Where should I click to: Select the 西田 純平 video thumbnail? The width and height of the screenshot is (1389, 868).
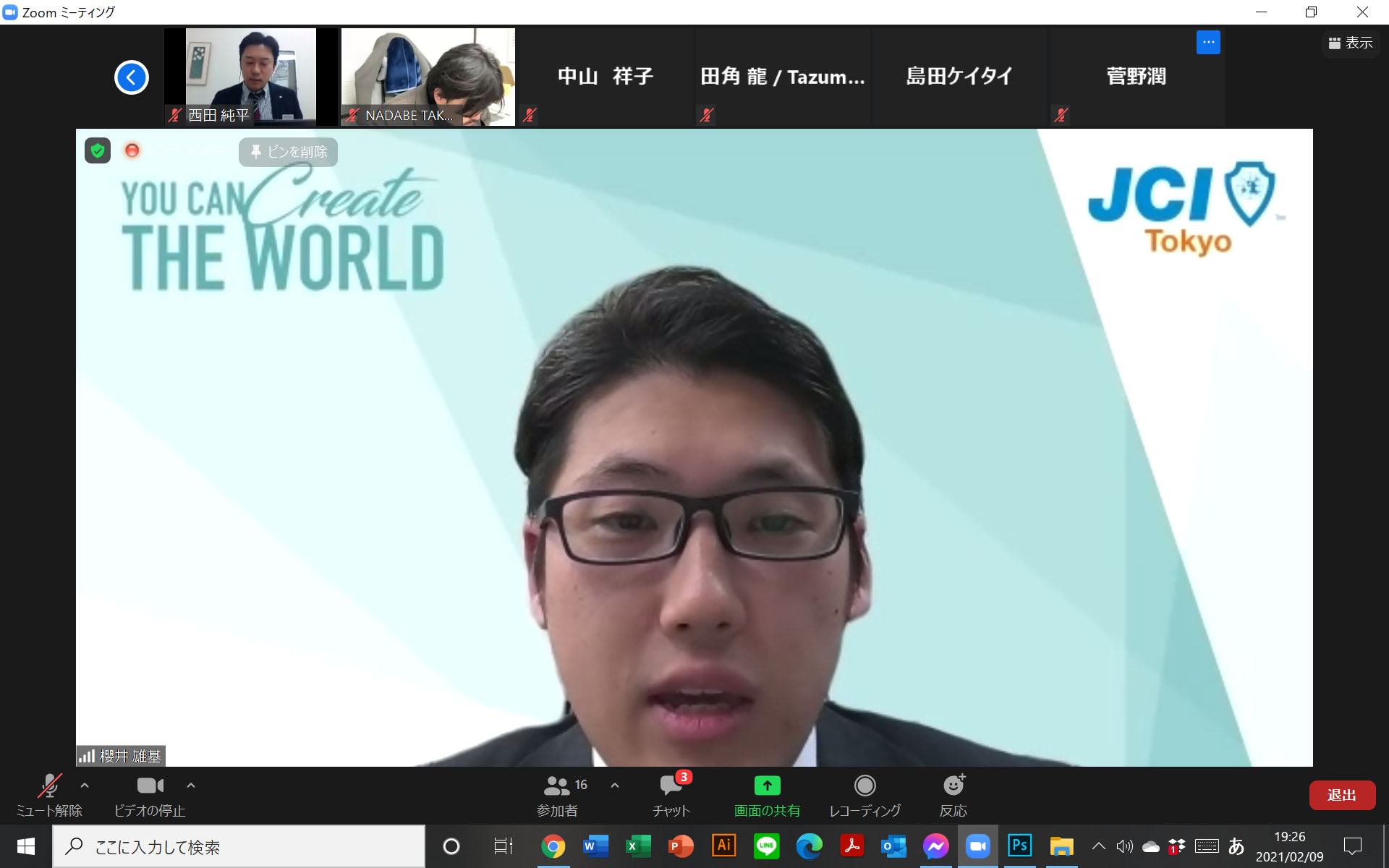click(250, 76)
